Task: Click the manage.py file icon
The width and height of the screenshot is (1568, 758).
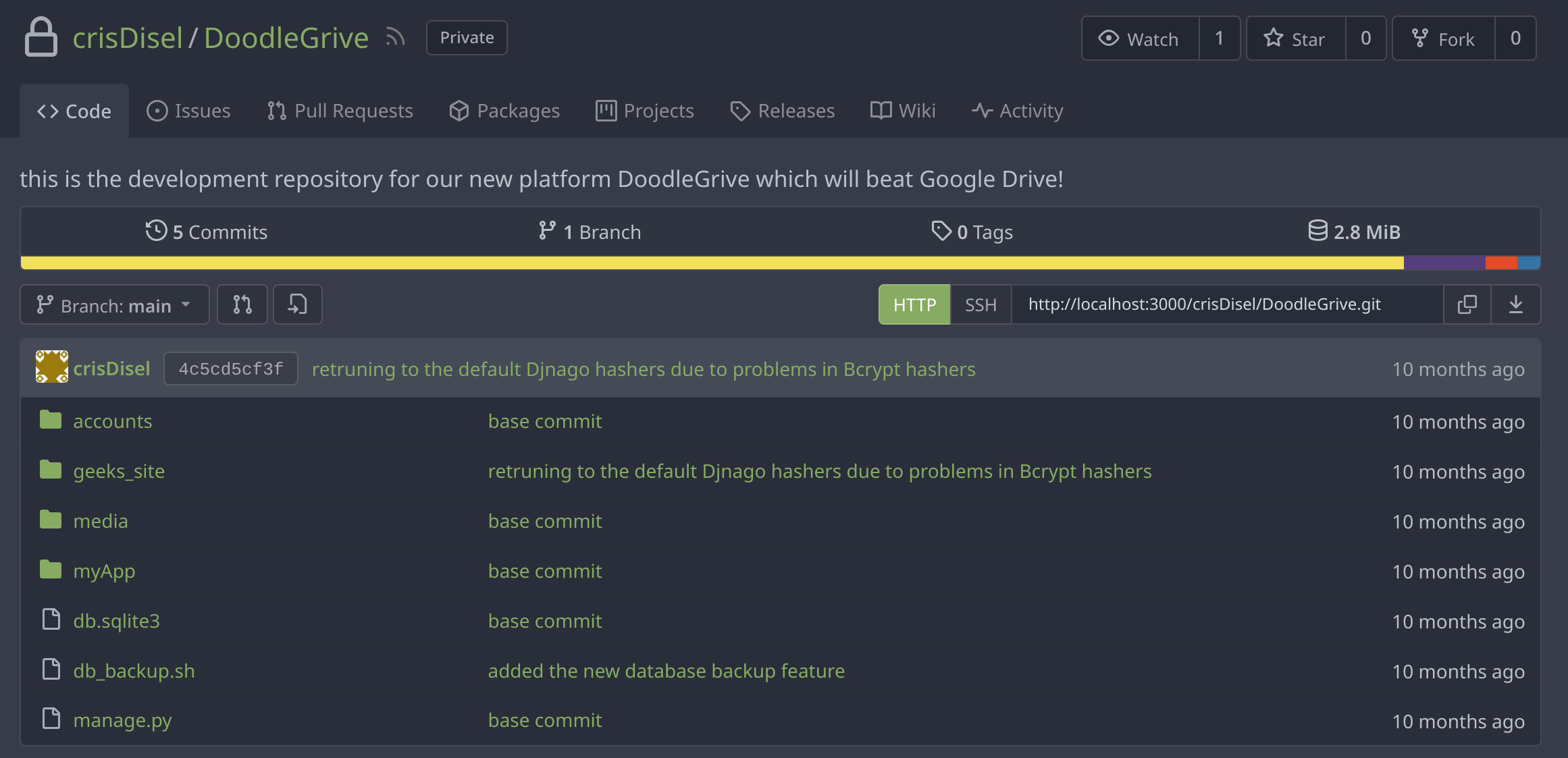Action: point(51,719)
